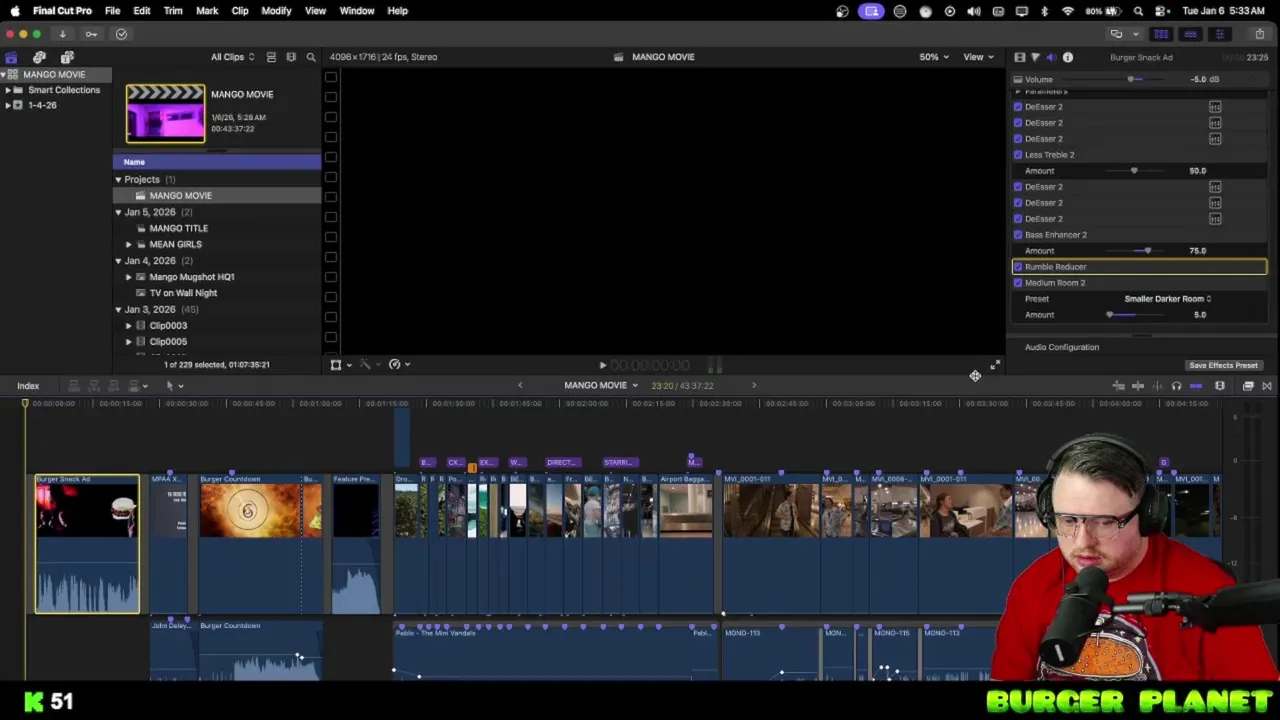
Task: Select the MANGO MOVIE project thumbnail in browser
Action: pos(165,114)
